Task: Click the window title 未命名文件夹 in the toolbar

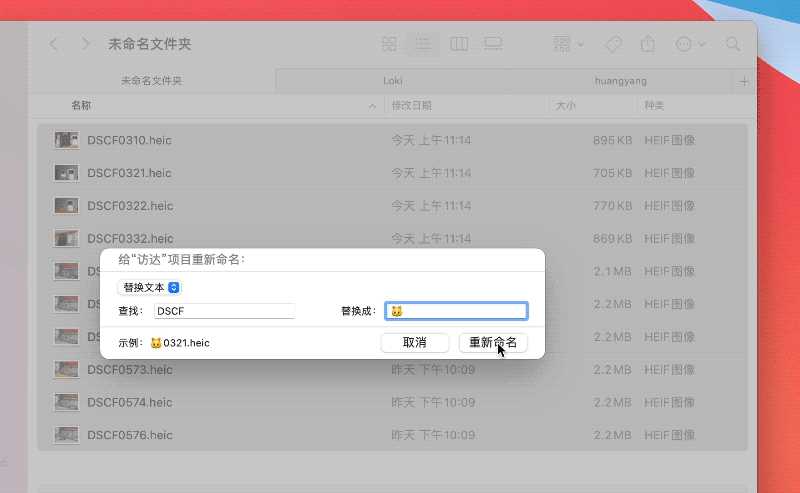Action: coord(149,44)
